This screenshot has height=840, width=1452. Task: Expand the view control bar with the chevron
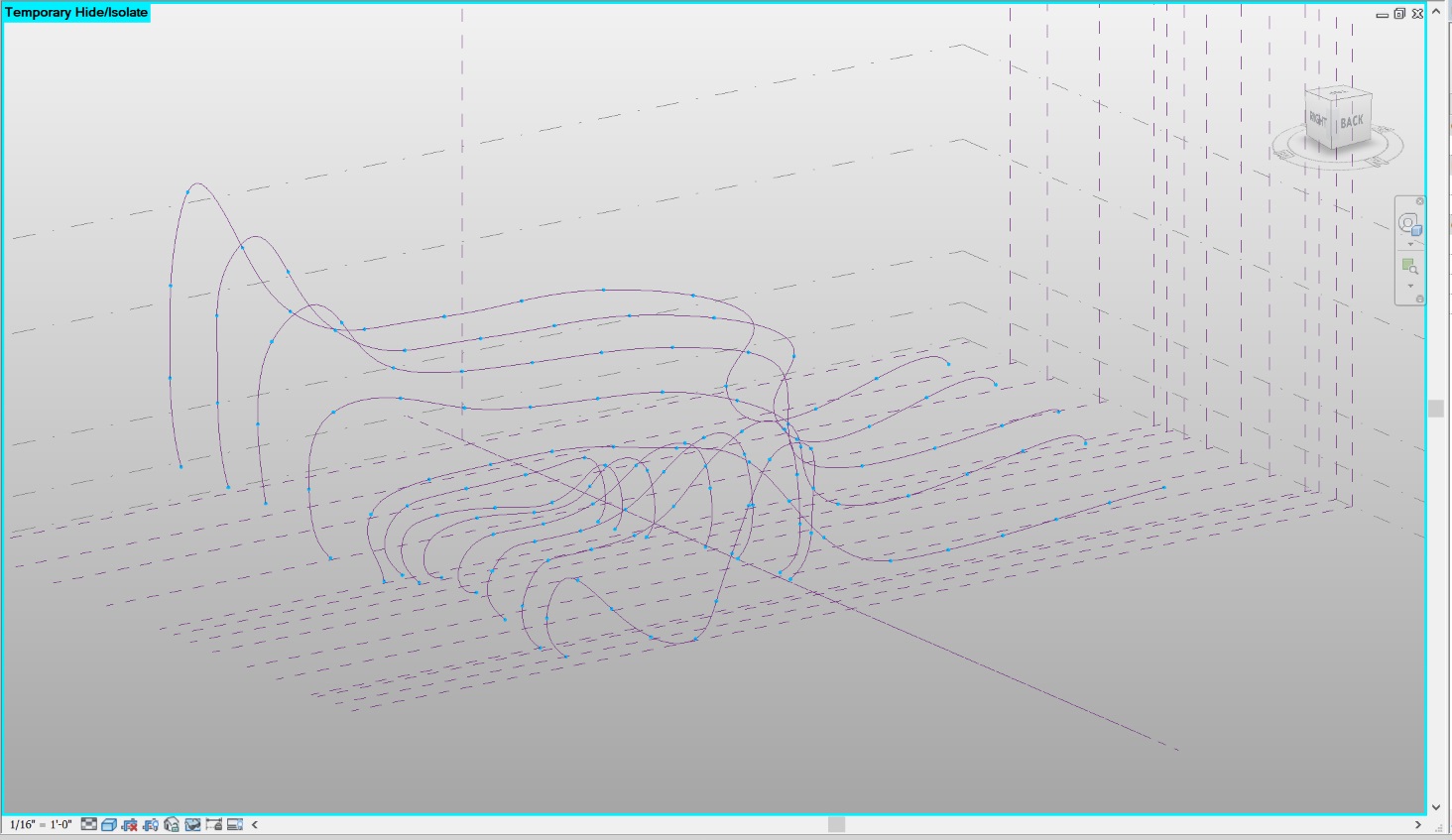click(x=255, y=823)
